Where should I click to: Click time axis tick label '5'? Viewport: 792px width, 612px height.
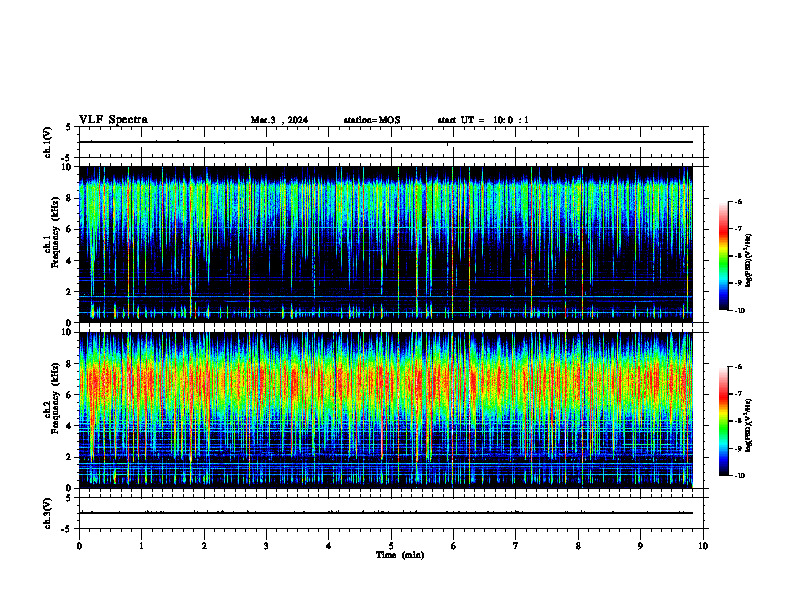pyautogui.click(x=391, y=546)
